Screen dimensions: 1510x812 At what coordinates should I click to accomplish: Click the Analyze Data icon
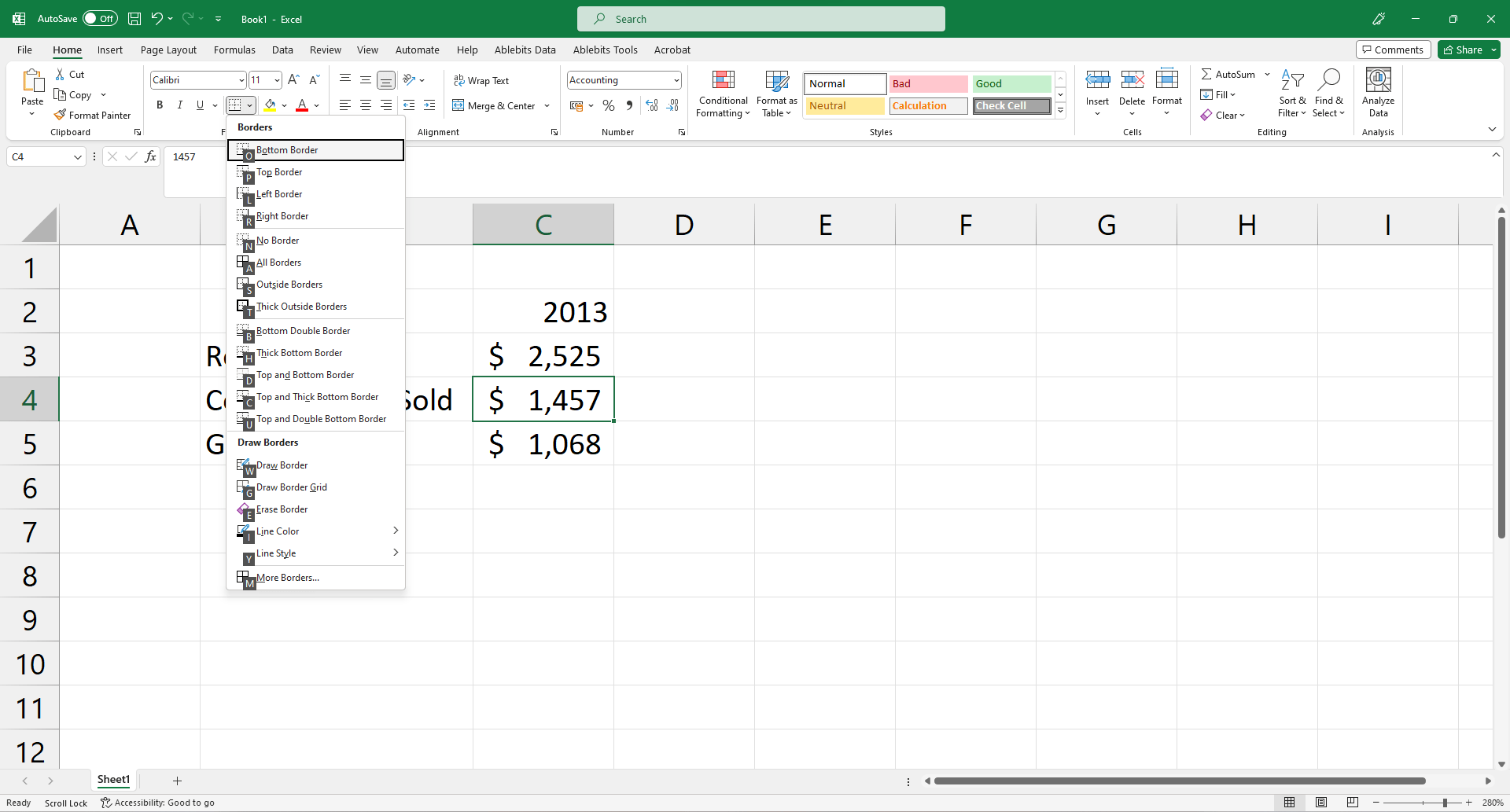click(x=1378, y=81)
